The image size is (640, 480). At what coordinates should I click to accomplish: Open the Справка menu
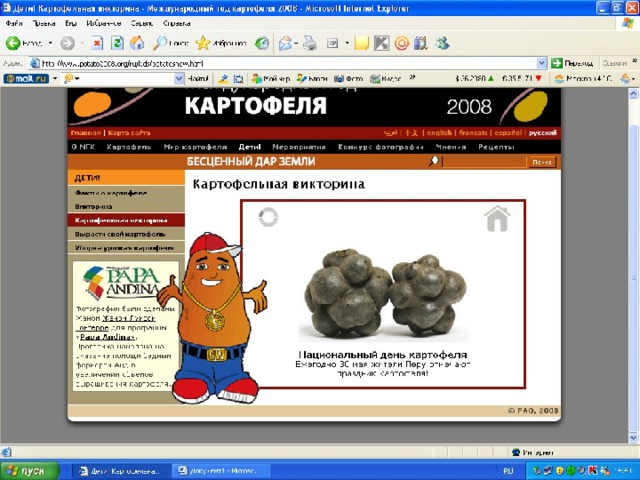[x=176, y=23]
